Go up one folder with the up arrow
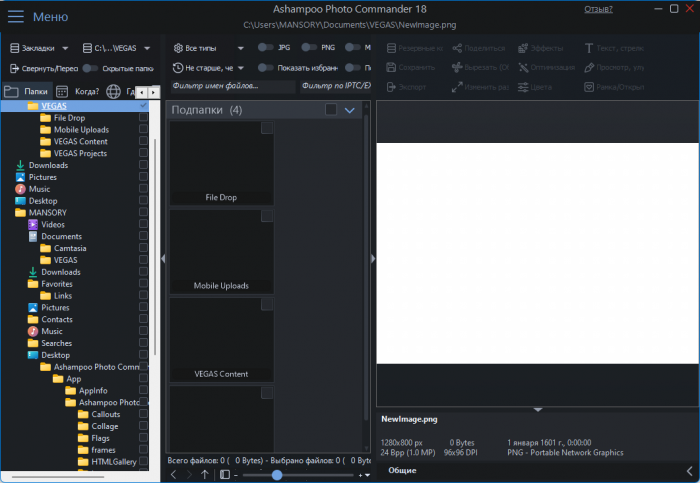 click(204, 475)
